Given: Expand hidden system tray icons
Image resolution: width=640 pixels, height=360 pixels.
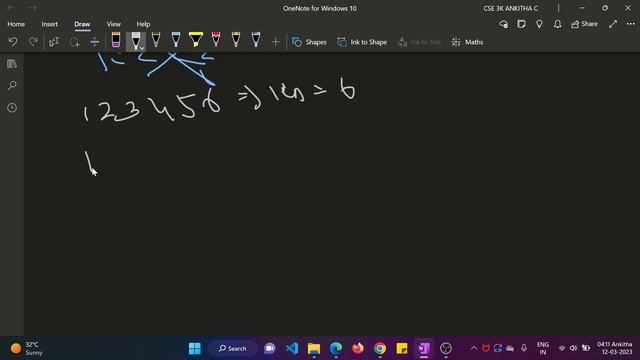Looking at the screenshot, I should 474,349.
